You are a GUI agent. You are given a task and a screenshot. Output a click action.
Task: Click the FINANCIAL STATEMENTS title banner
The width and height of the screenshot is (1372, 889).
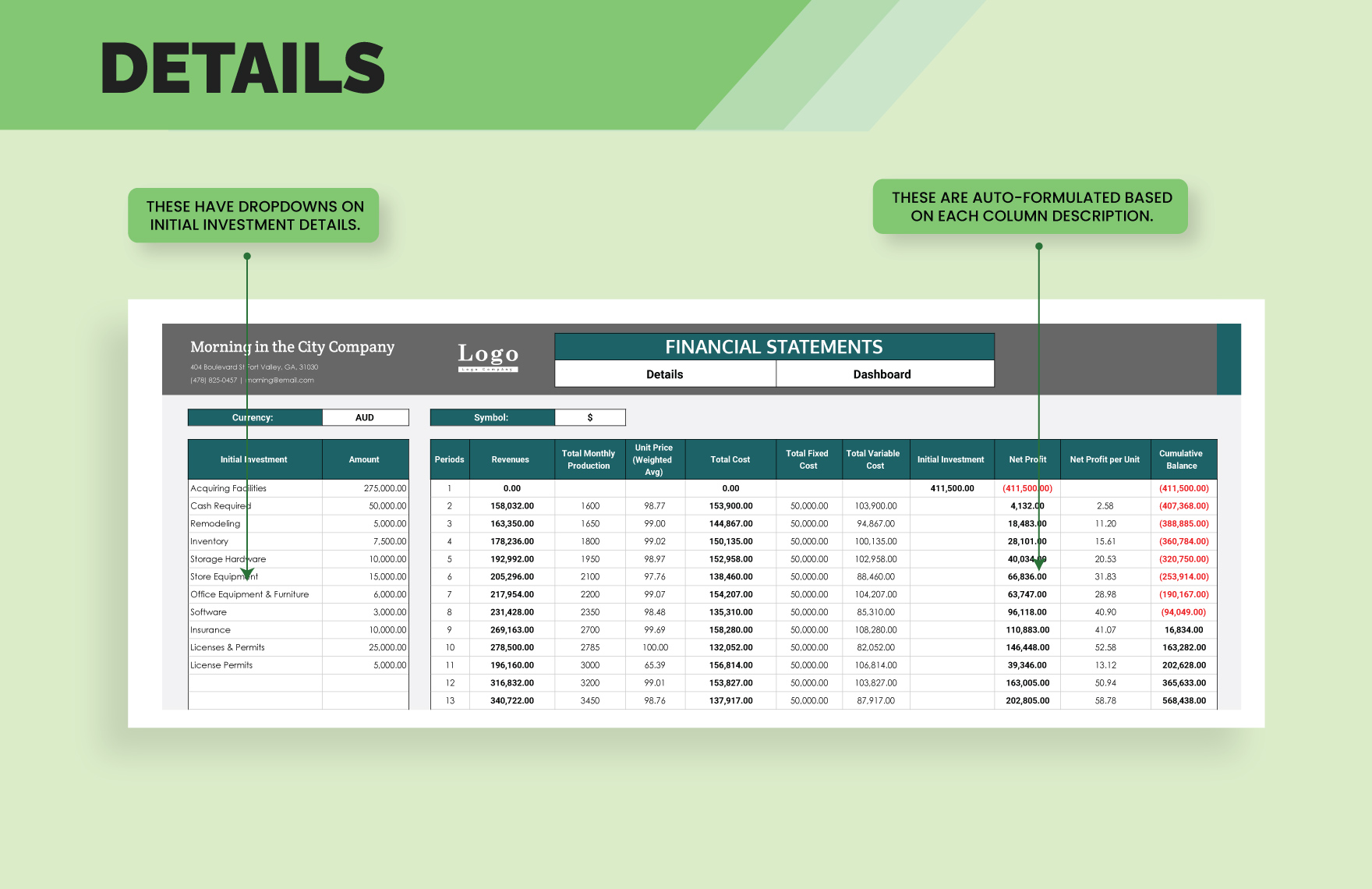[x=774, y=346]
